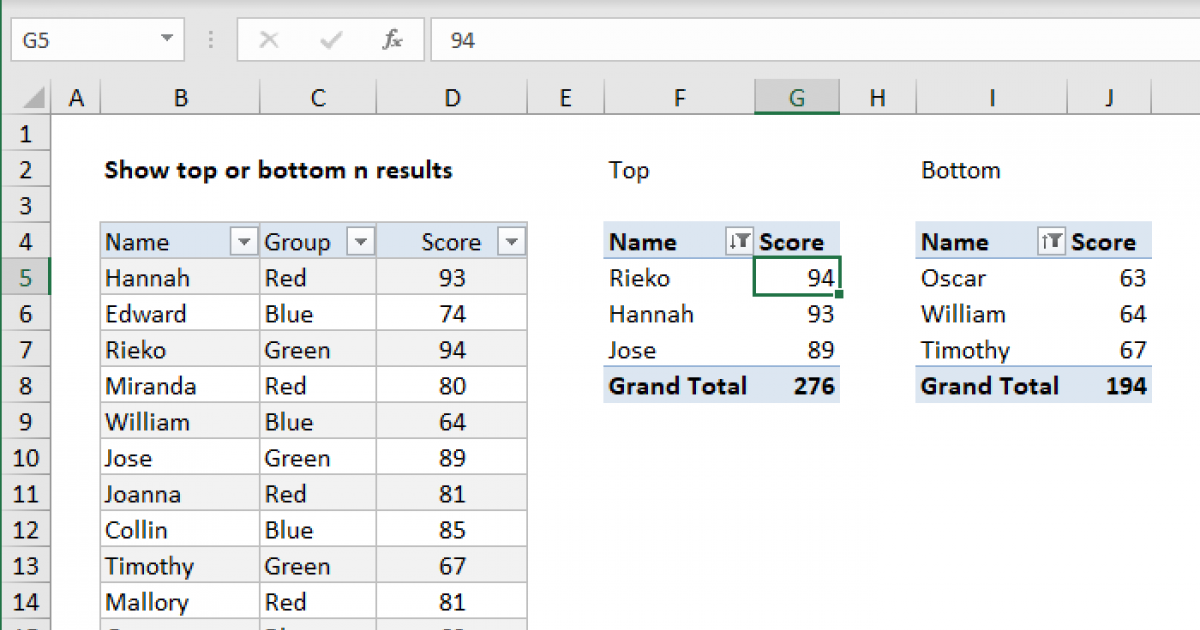Open the Bottom pivot Name sort filter button
The image size is (1200, 630).
[1051, 242]
